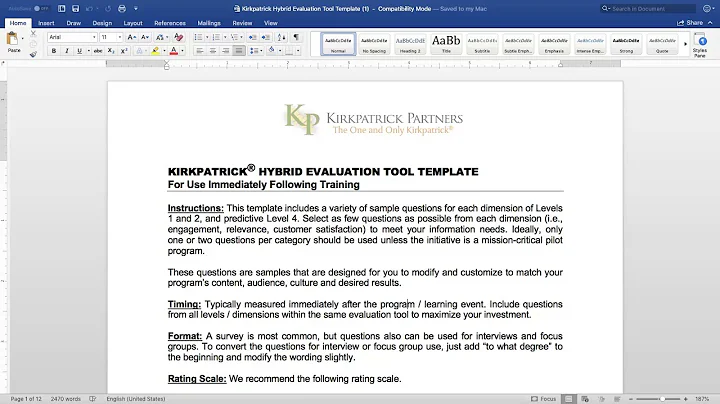The height and width of the screenshot is (404, 720).
Task: Select the References tab
Action: point(170,23)
